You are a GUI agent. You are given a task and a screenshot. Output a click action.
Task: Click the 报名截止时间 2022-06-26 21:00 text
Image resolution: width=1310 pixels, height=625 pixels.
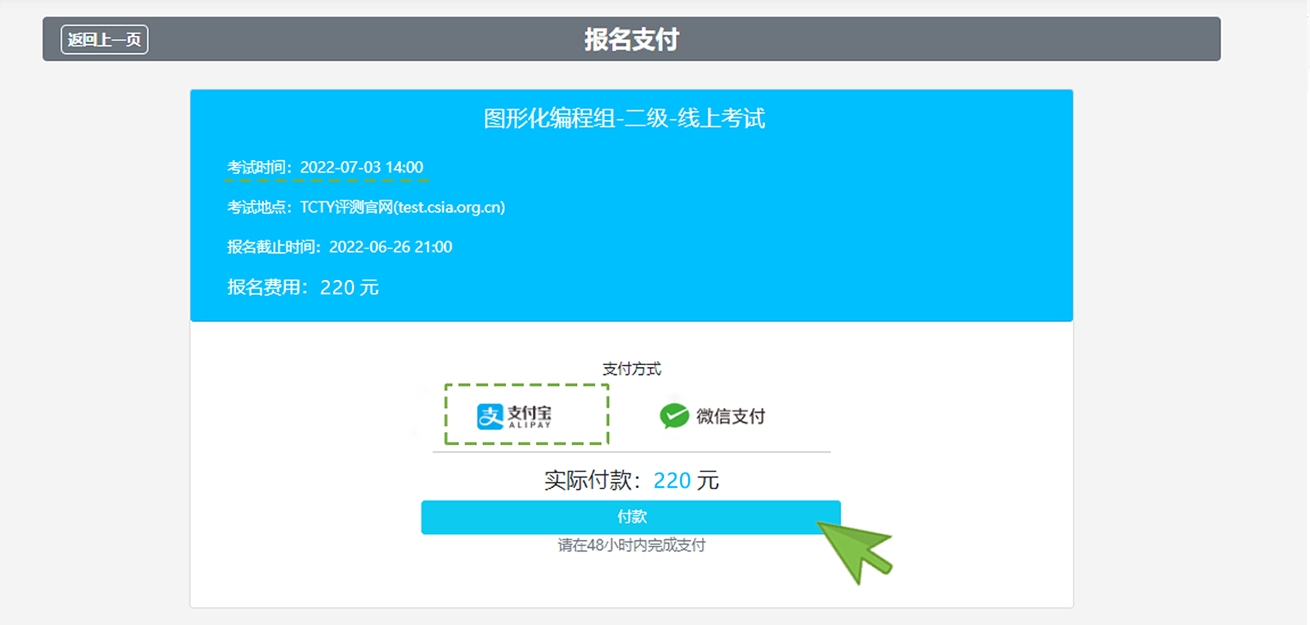340,247
